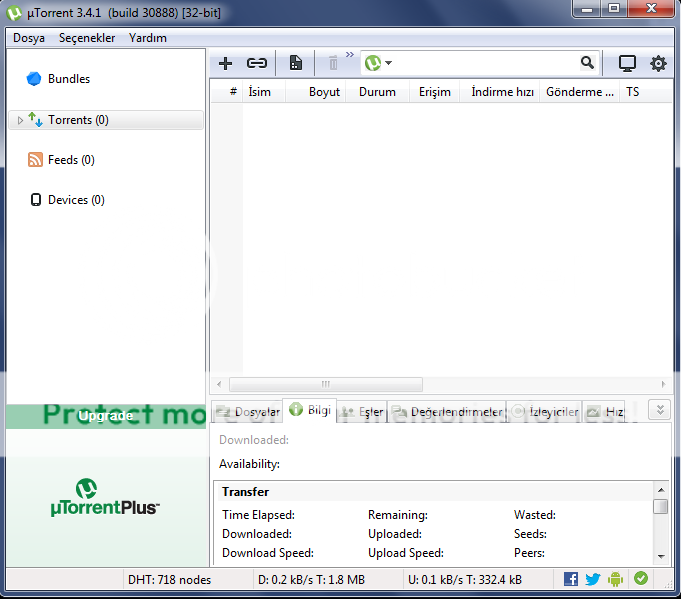Click the Upgrade button
This screenshot has height=599, width=681.
(106, 416)
